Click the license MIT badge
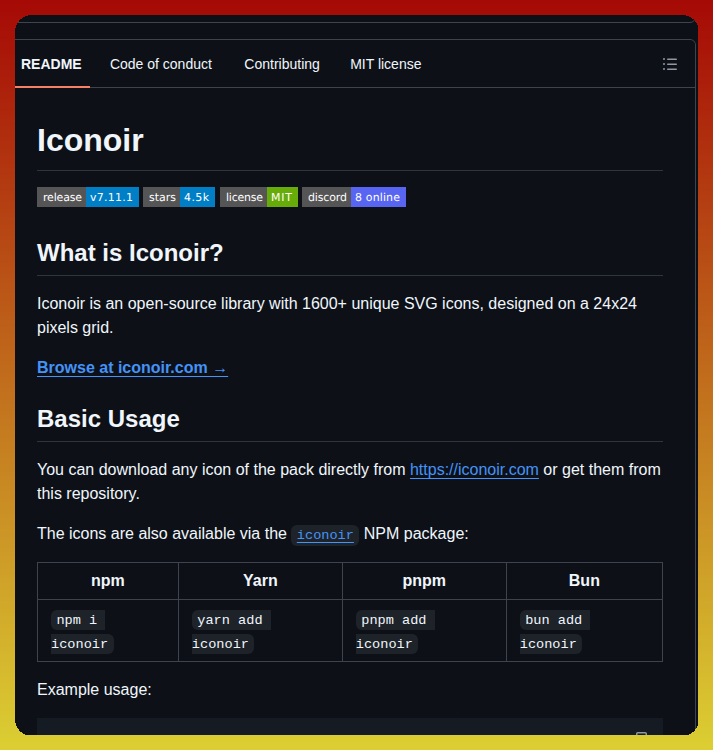This screenshot has width=713, height=750. pos(259,197)
